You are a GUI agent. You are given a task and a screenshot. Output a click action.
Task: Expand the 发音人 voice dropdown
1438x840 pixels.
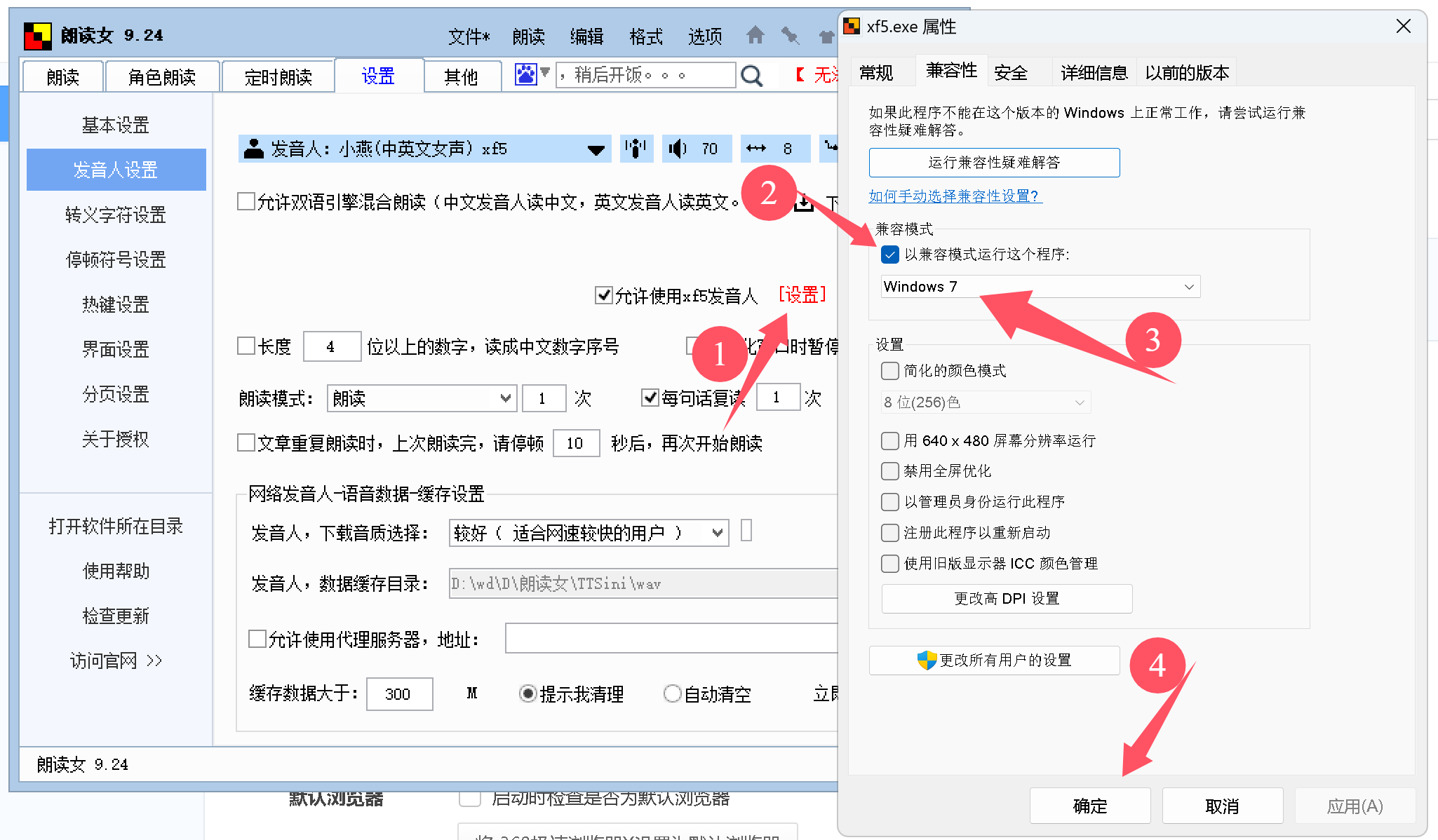pyautogui.click(x=596, y=149)
